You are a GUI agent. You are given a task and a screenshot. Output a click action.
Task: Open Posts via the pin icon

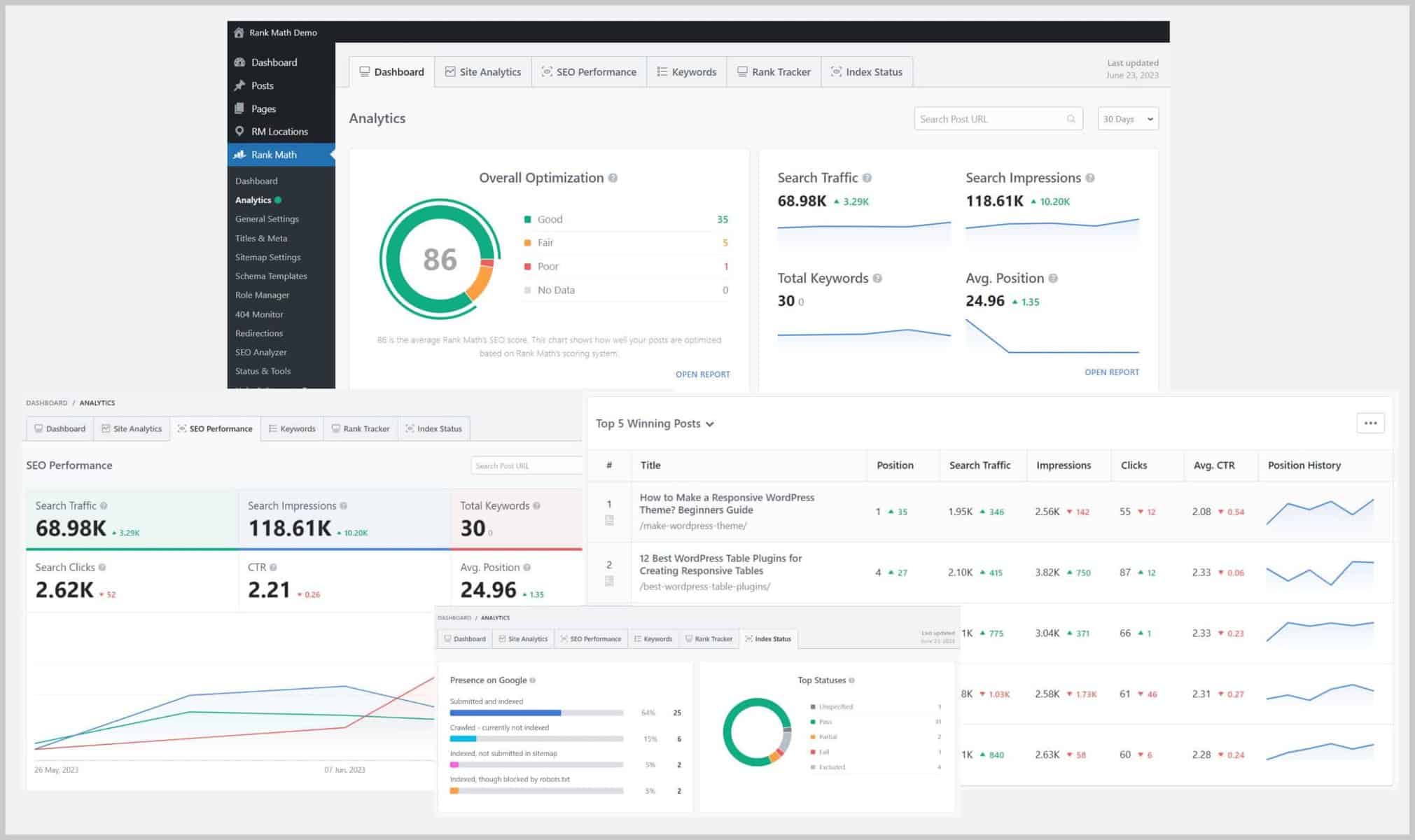(x=239, y=85)
